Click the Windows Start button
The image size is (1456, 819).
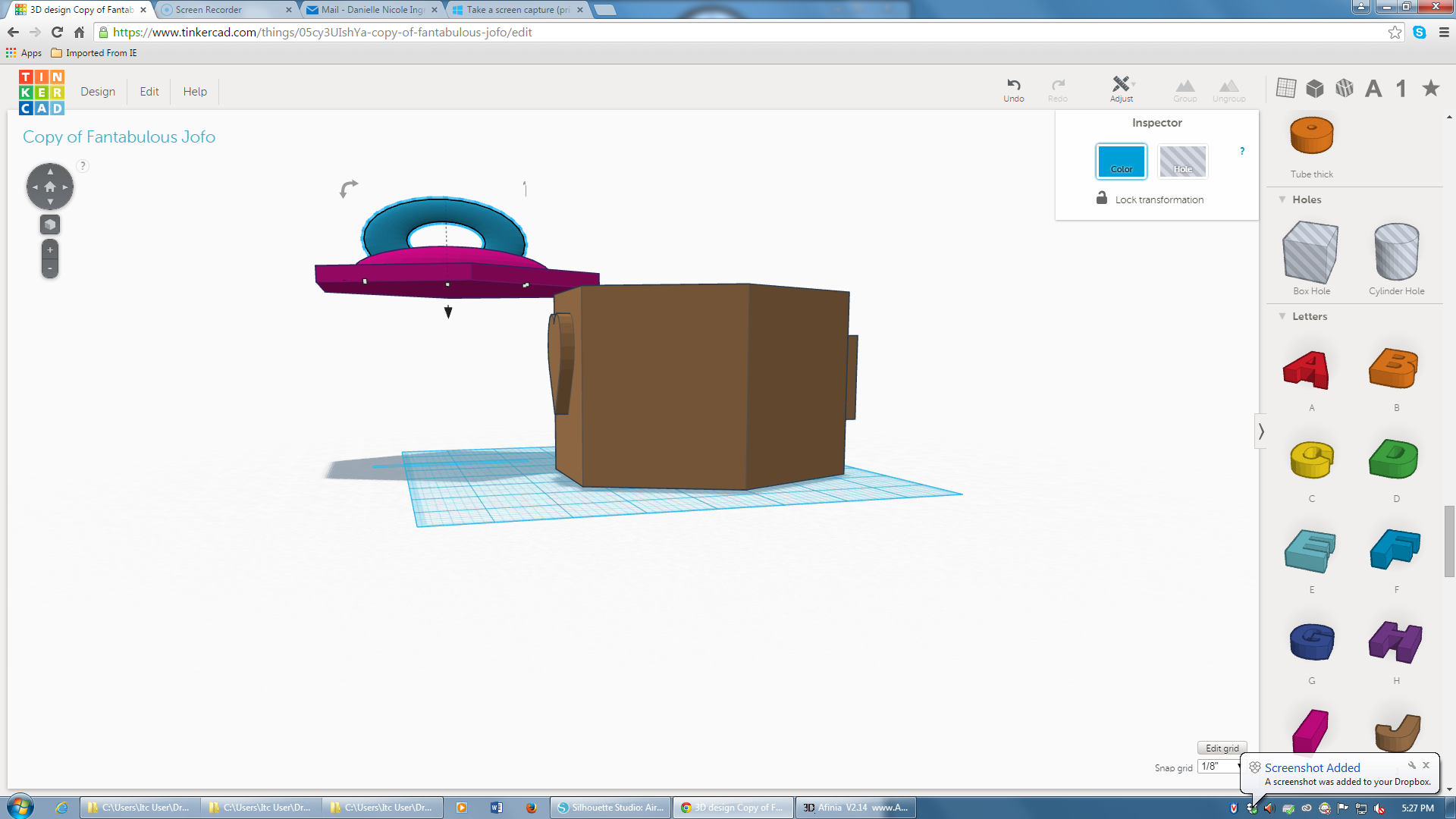tap(20, 807)
